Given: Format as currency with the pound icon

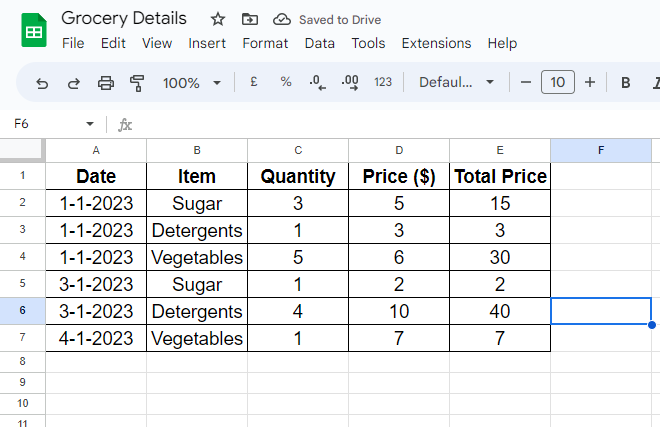Looking at the screenshot, I should (254, 82).
